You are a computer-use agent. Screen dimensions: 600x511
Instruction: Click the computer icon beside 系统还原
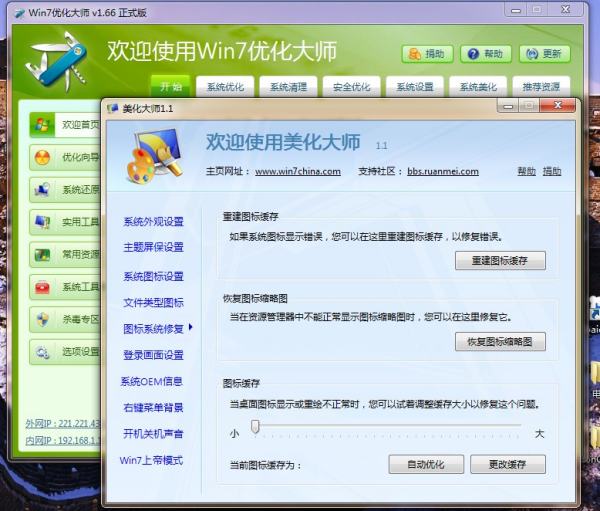[x=42, y=189]
